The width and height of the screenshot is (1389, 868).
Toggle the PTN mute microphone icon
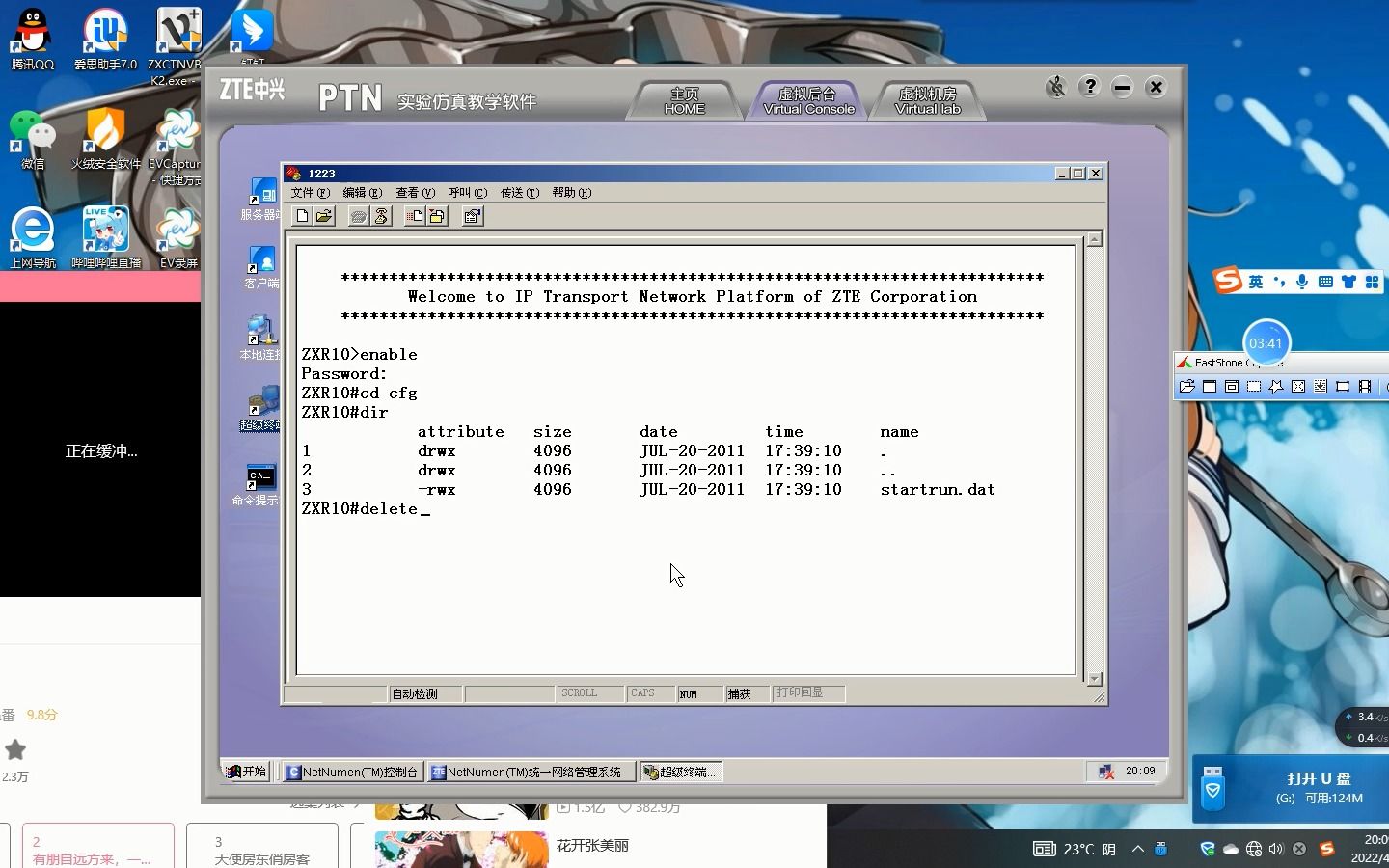tap(1056, 87)
